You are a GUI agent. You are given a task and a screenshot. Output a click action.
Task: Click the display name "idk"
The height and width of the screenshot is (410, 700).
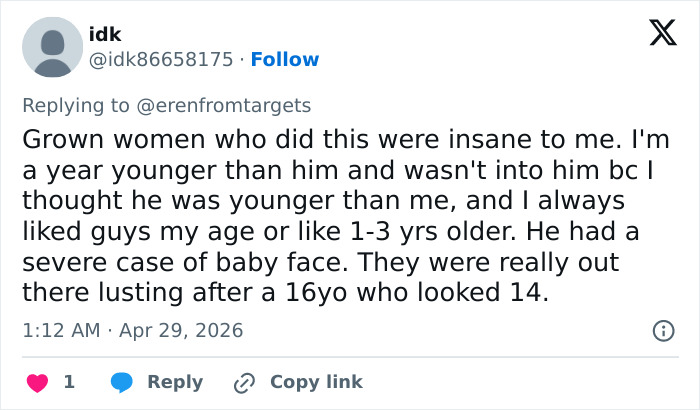click(x=105, y=35)
